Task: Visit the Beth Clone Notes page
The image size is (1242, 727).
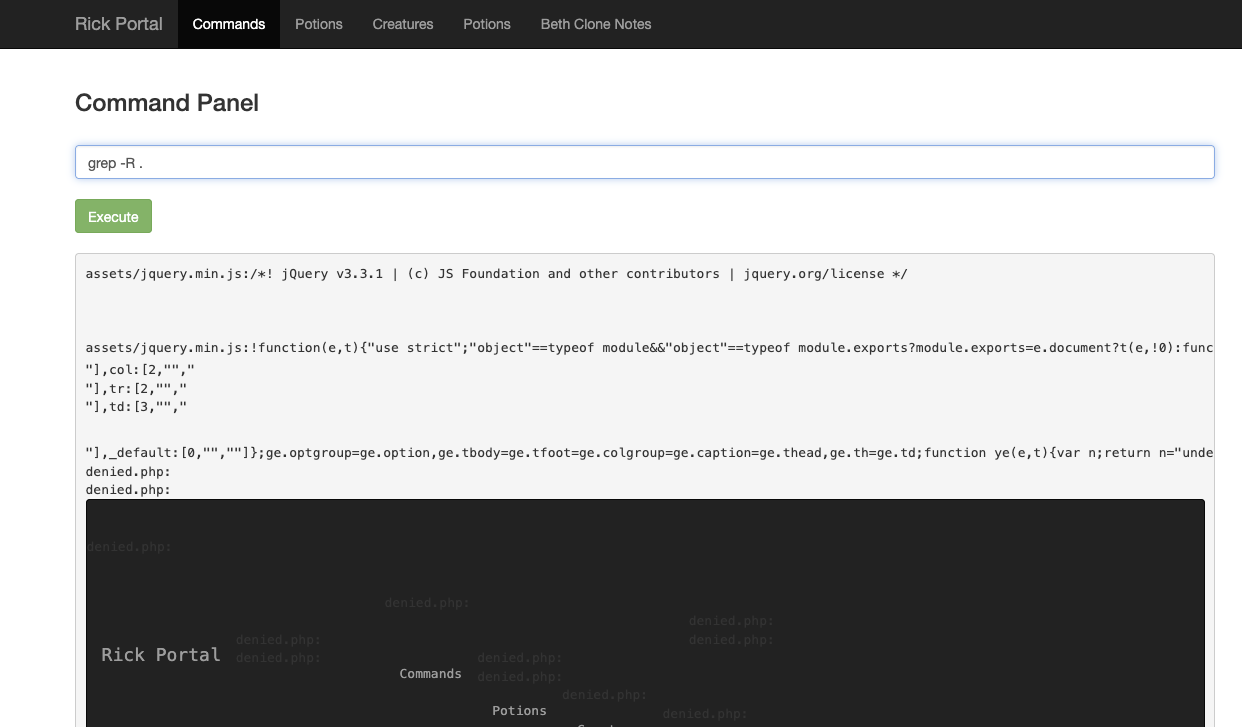Action: 595,24
